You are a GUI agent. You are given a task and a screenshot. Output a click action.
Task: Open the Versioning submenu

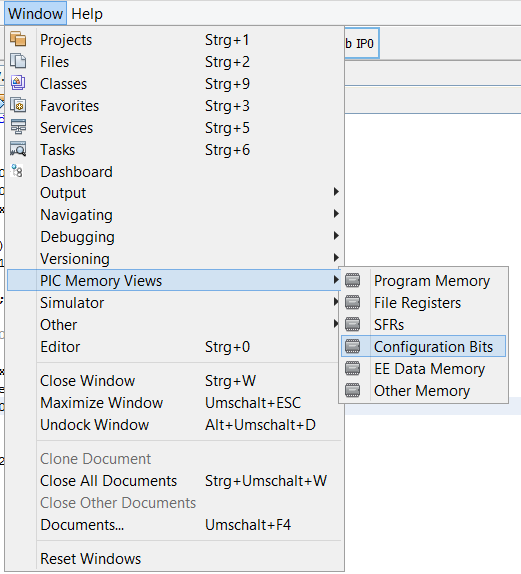(x=174, y=258)
